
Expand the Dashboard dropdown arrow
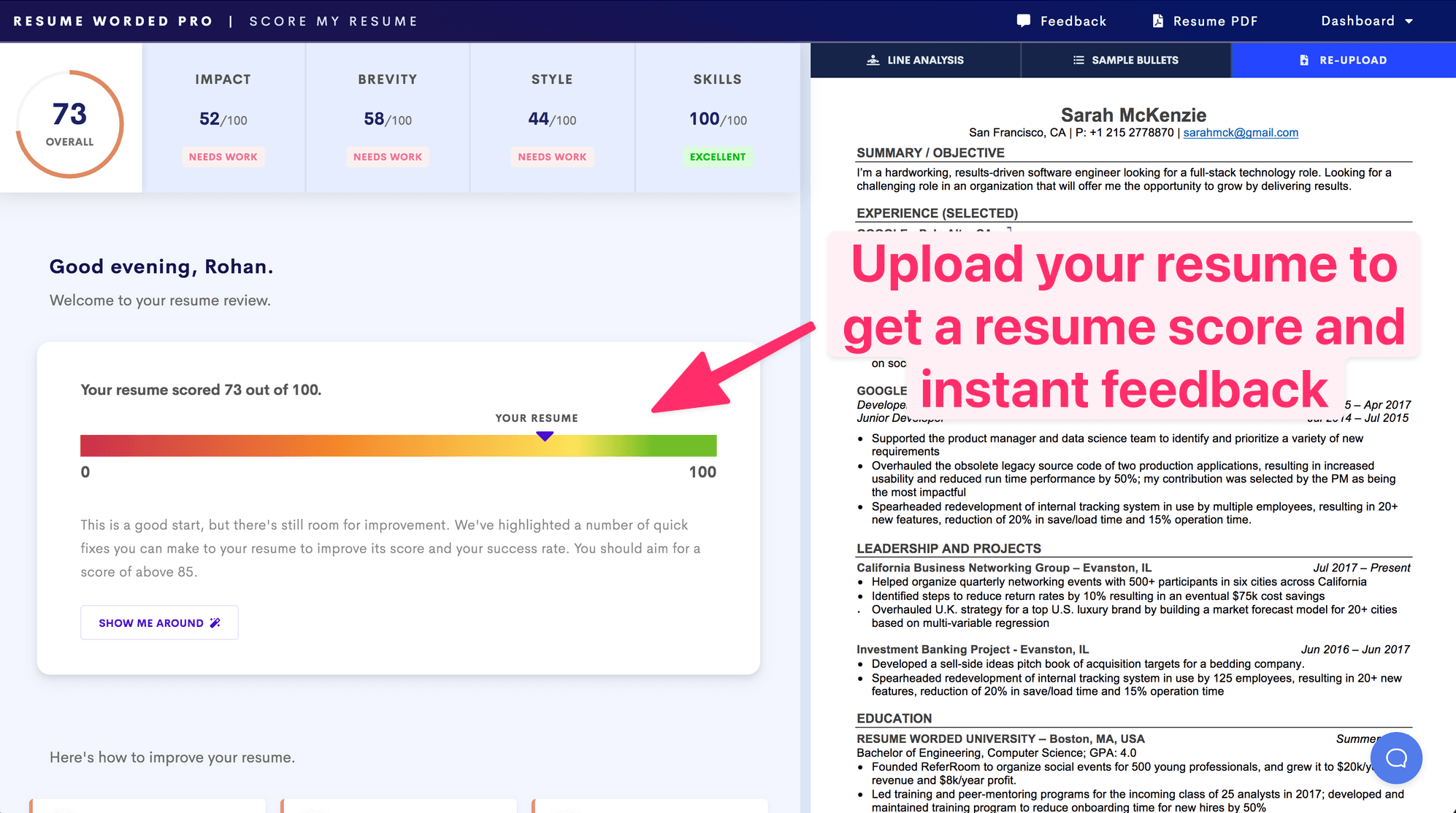tap(1409, 21)
